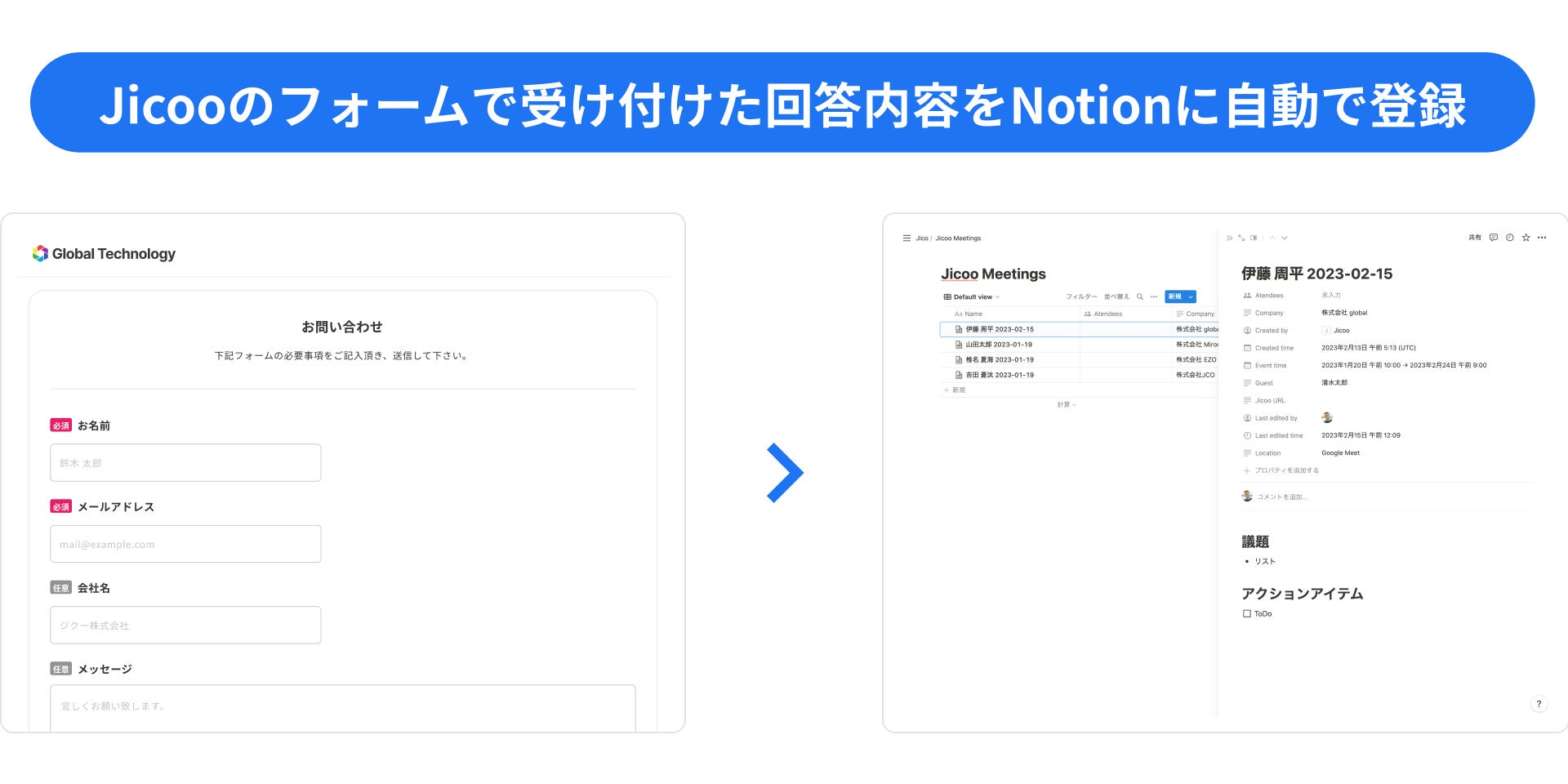The height and width of the screenshot is (784, 1568).
Task: Click the Company column header
Action: (1195, 314)
